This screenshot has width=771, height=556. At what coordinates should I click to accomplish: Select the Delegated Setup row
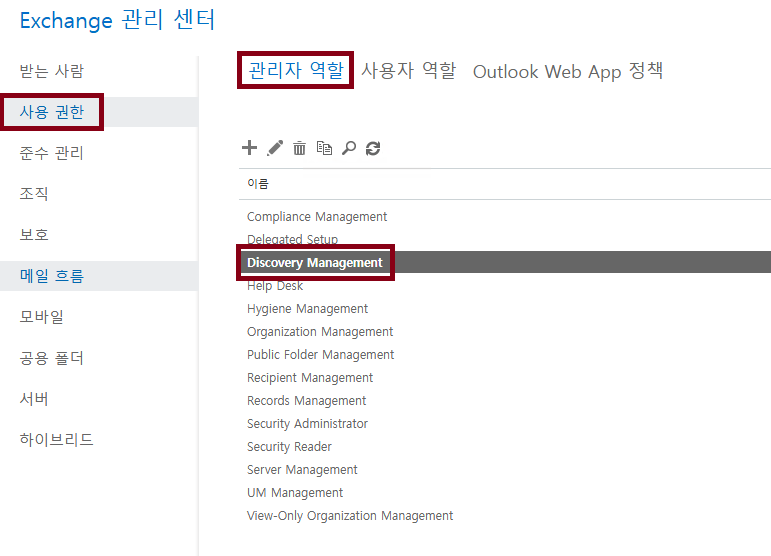click(x=505, y=239)
